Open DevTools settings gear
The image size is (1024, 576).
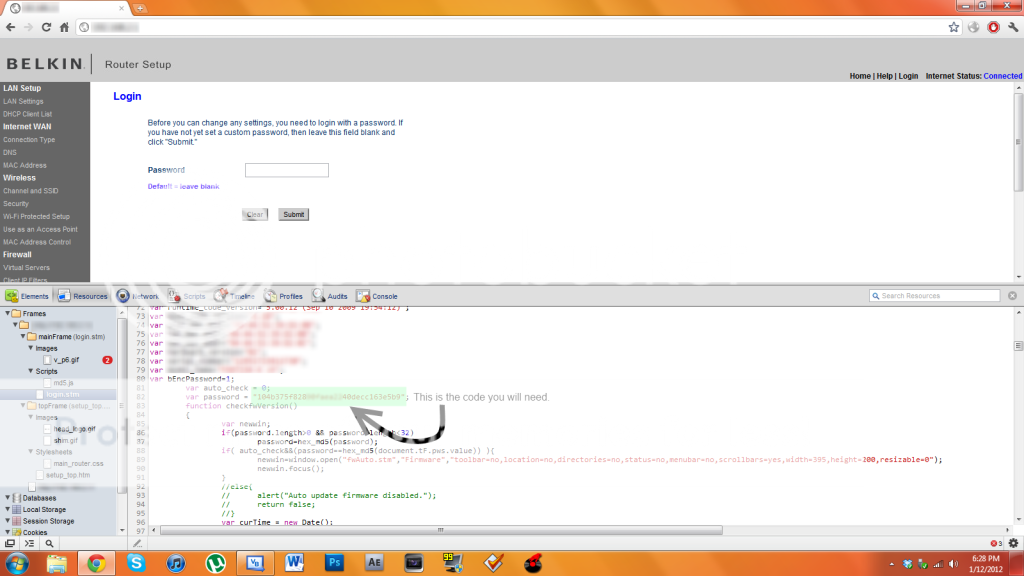[1013, 543]
